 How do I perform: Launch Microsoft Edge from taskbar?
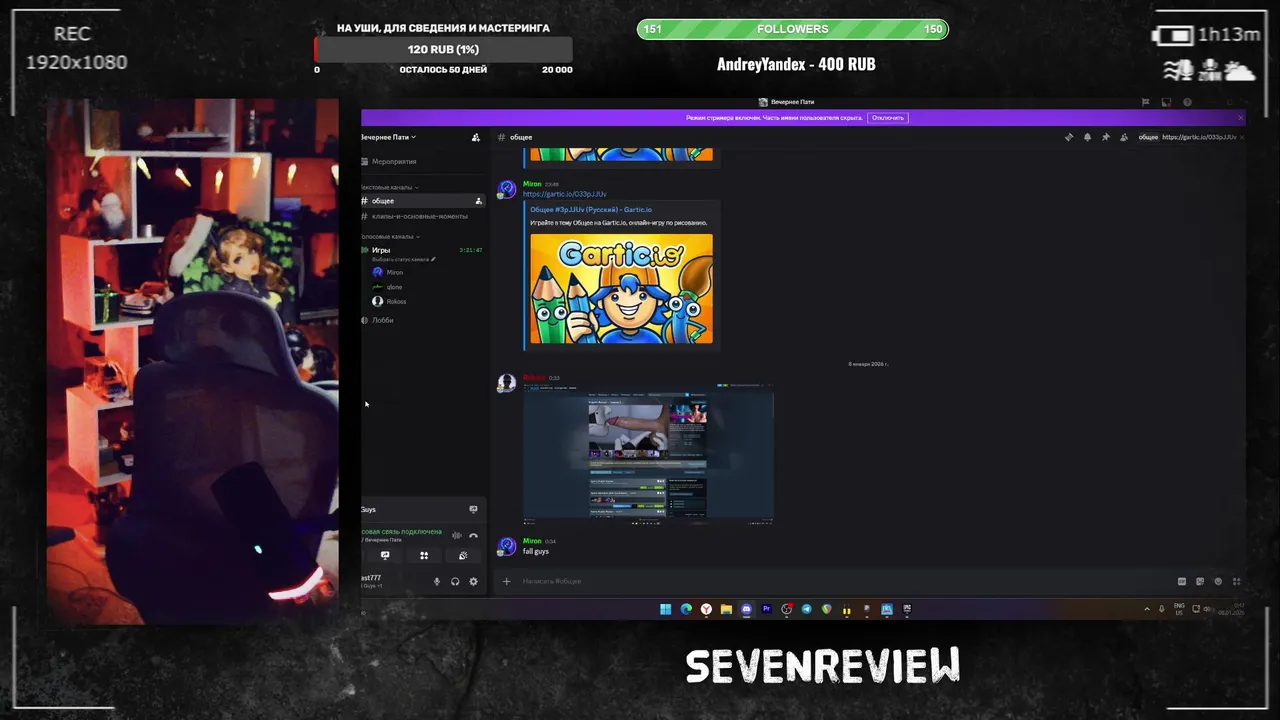(x=686, y=609)
